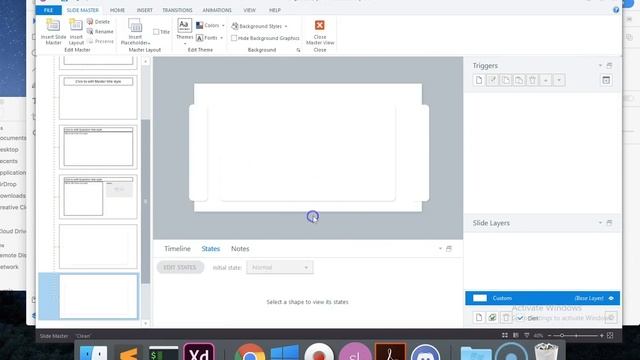The height and width of the screenshot is (360, 640).
Task: Click the duplicate layer icon
Action: pos(492,317)
